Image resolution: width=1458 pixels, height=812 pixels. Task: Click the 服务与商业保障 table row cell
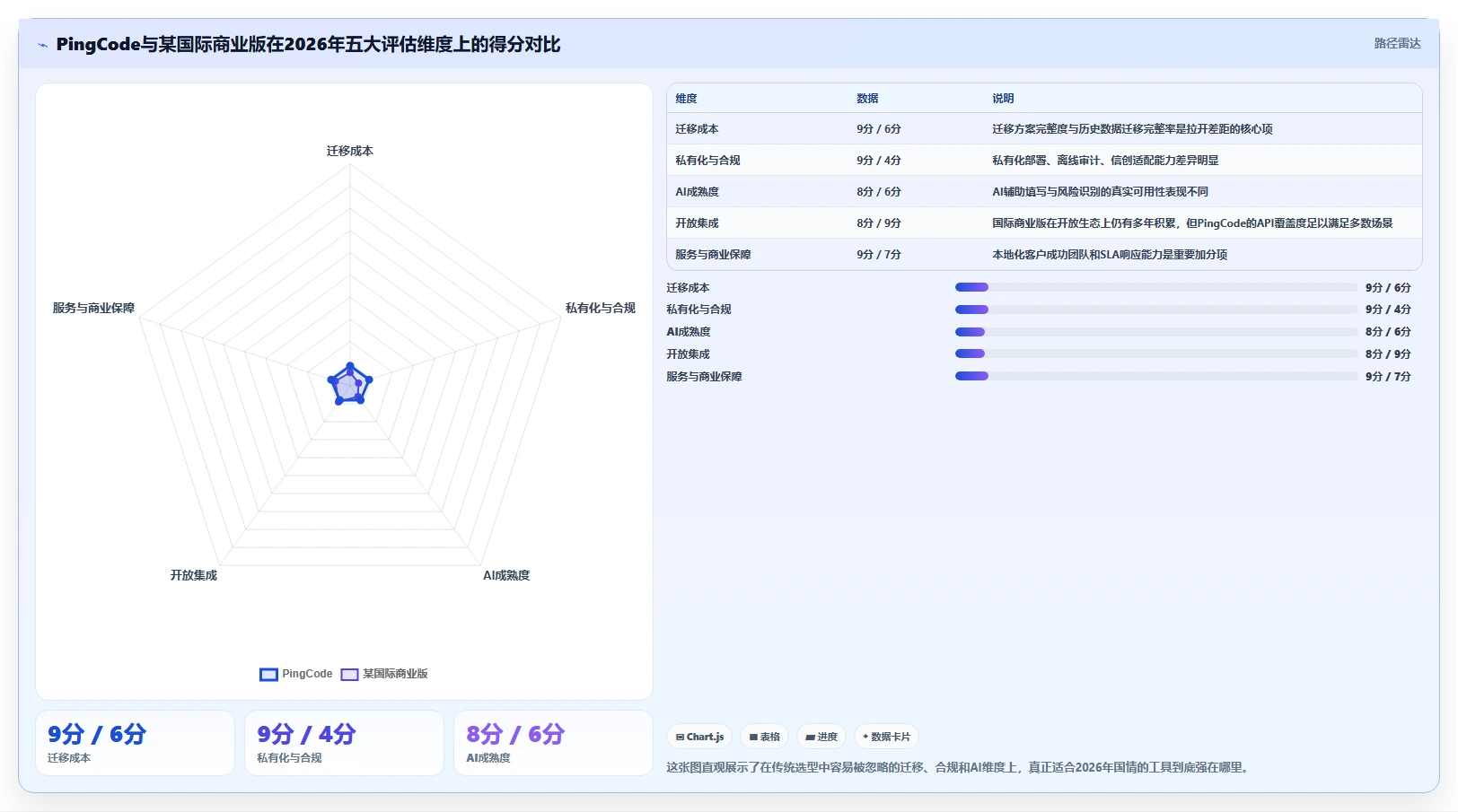click(x=713, y=255)
